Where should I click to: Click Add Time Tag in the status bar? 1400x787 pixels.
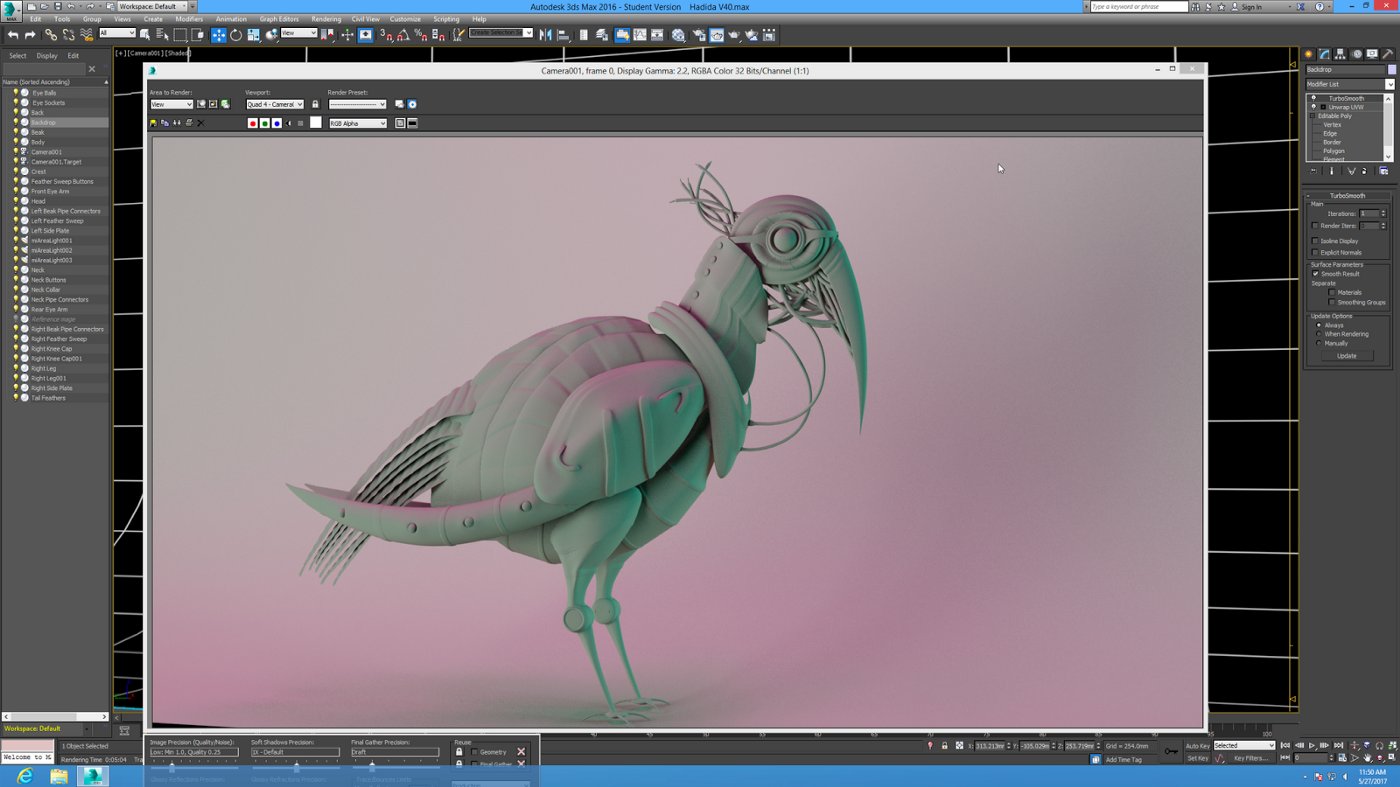(x=1123, y=759)
